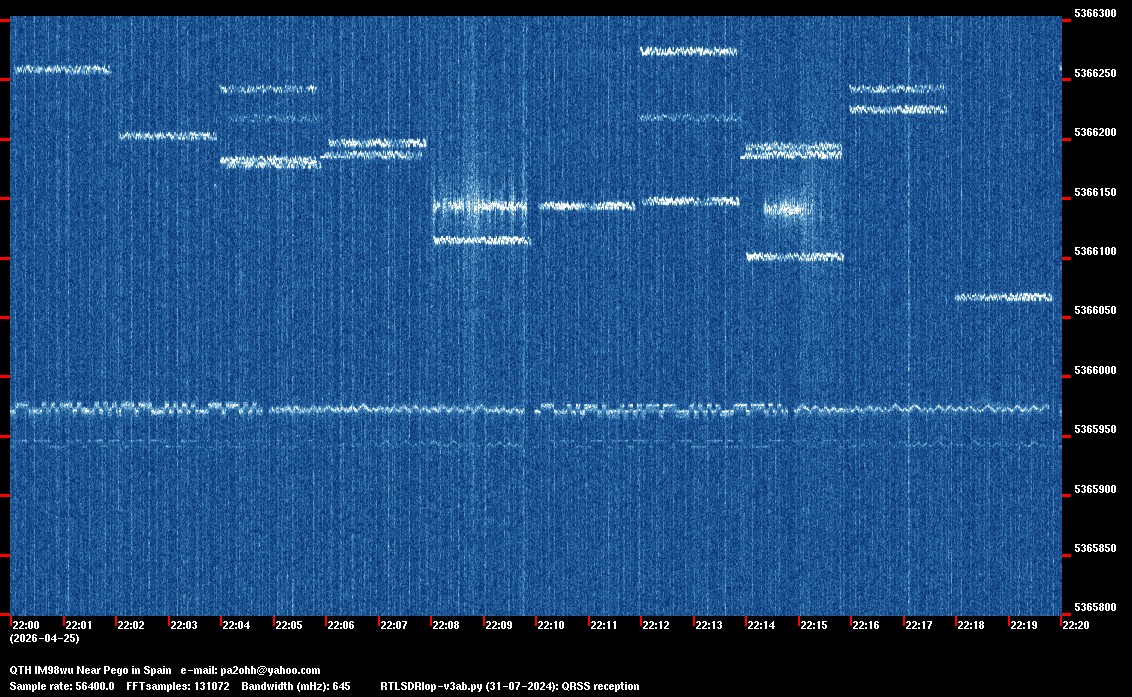
Task: Select the 22:11 time label
Action: coord(604,625)
